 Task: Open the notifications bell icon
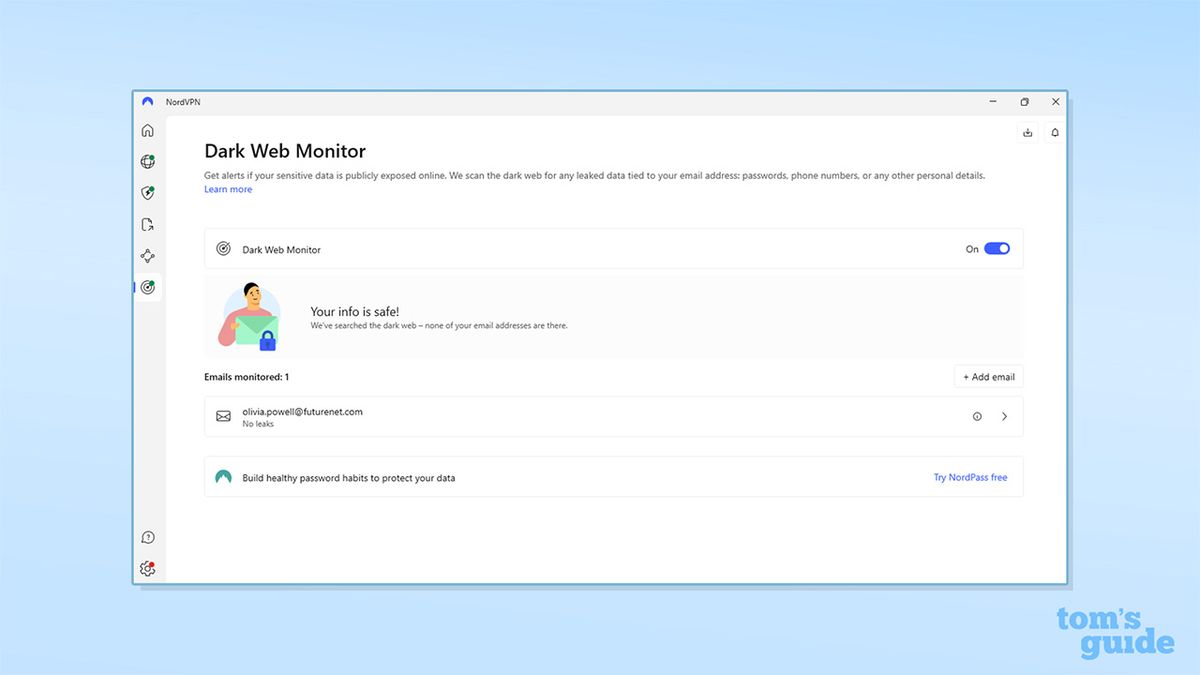tap(1055, 132)
